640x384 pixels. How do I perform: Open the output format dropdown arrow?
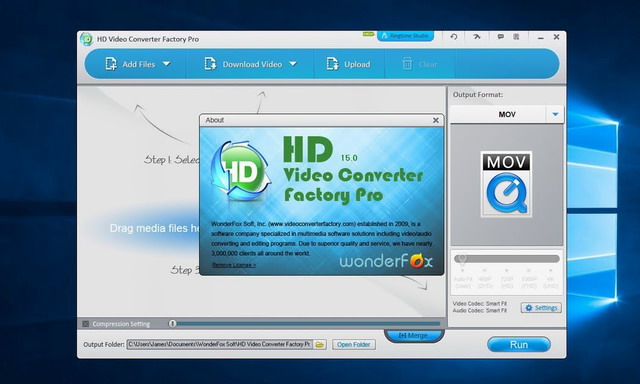[x=555, y=115]
